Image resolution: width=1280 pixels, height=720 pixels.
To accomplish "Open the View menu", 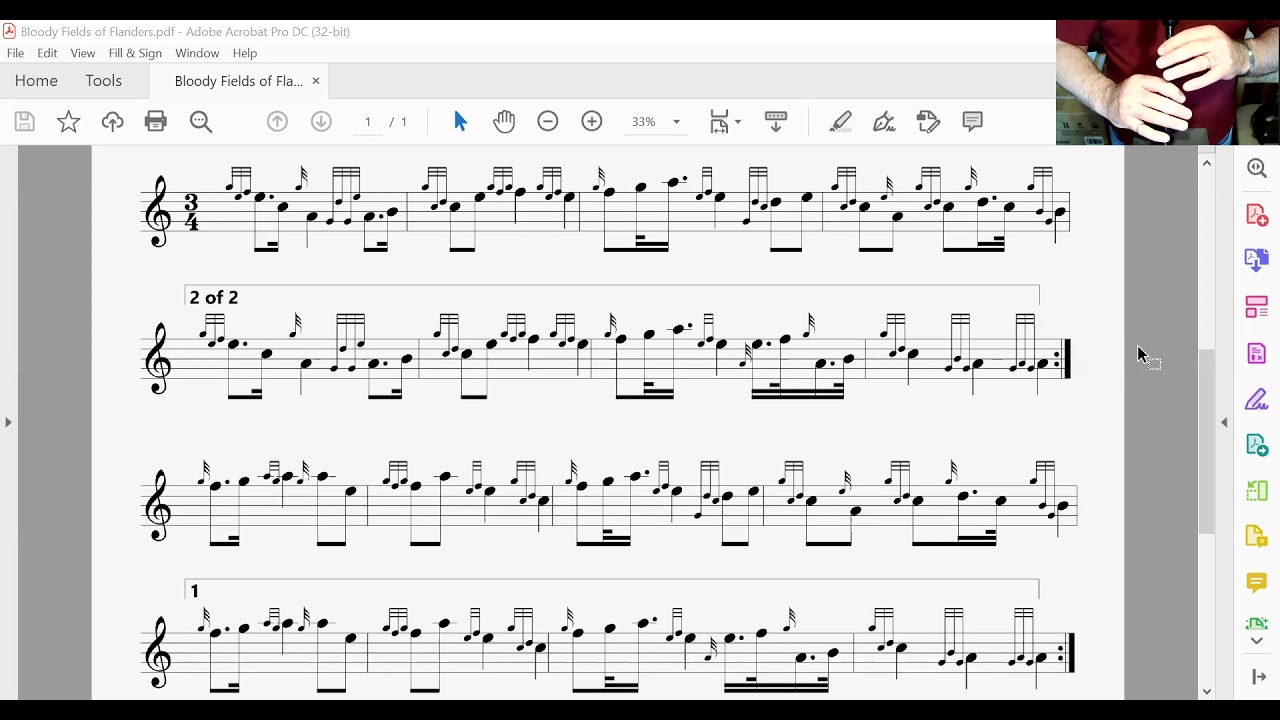I will click(x=83, y=53).
